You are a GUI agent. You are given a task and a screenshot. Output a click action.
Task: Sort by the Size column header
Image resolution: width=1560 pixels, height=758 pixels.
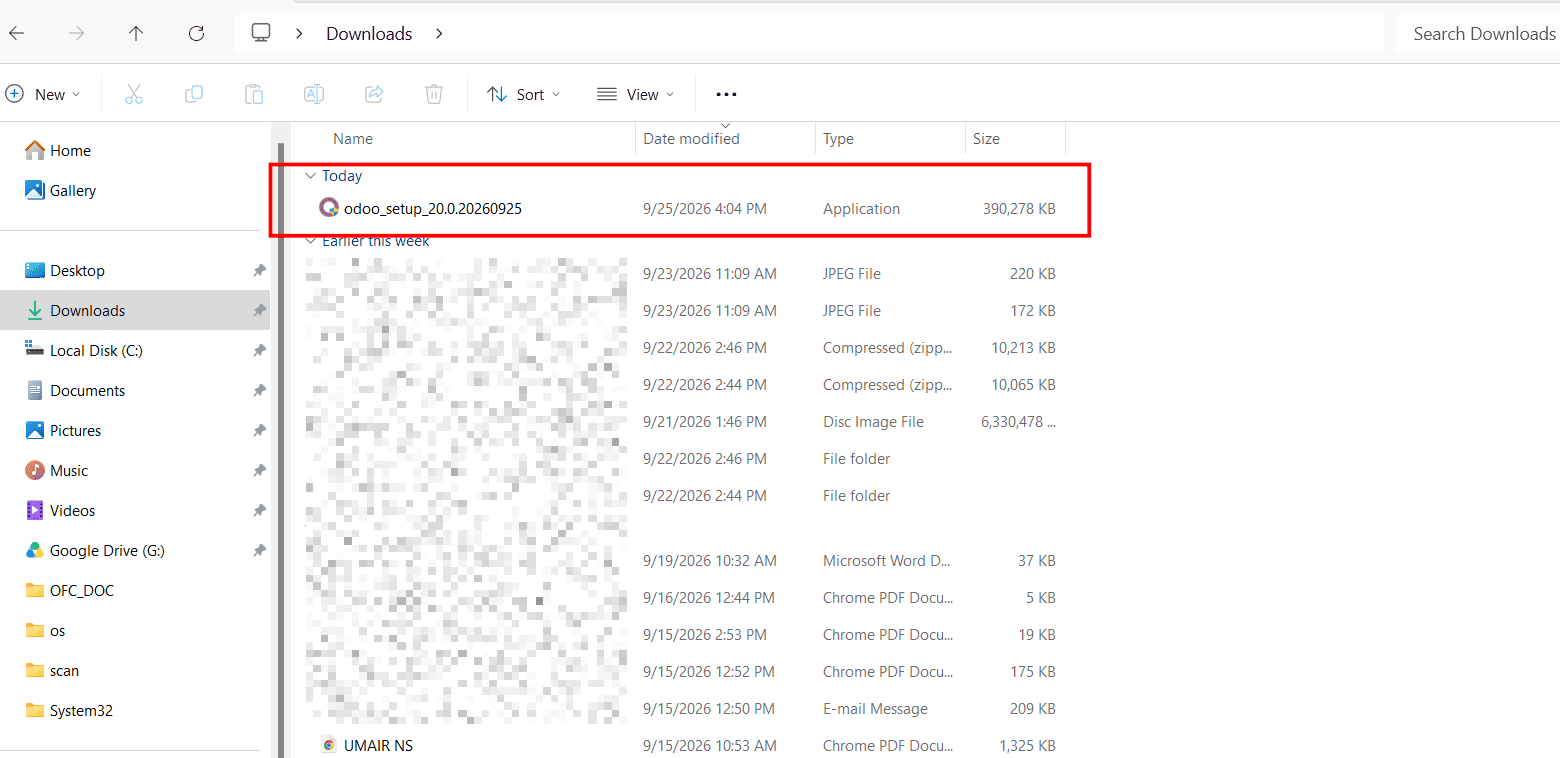click(x=1016, y=139)
